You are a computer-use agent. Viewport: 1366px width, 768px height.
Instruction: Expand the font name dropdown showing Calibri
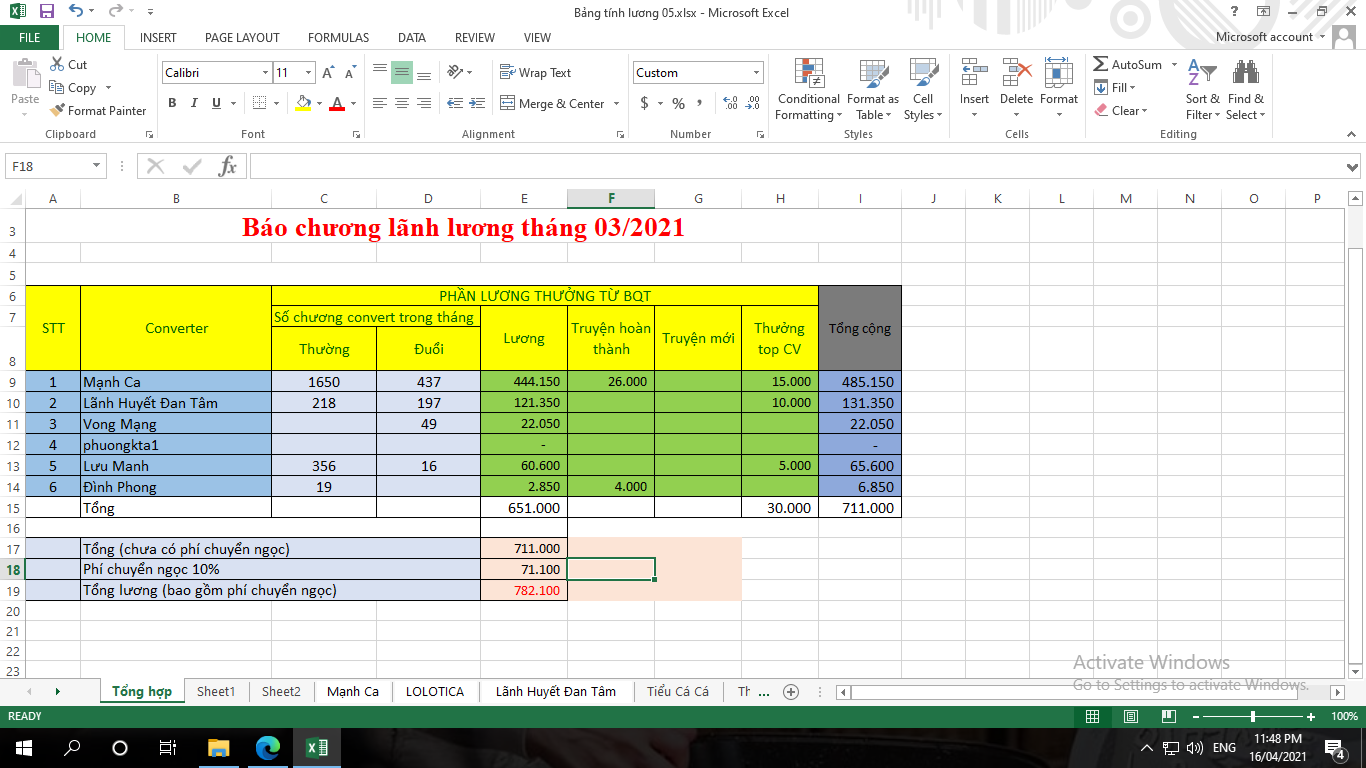pyautogui.click(x=265, y=73)
